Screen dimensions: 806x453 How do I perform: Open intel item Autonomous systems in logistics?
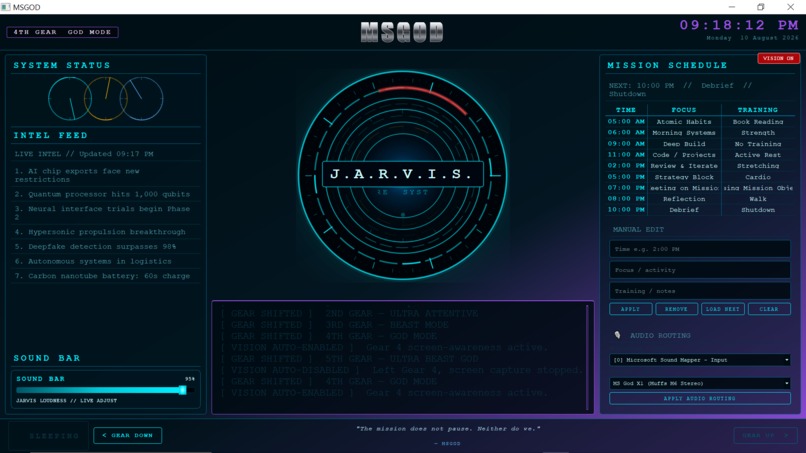(x=106, y=261)
